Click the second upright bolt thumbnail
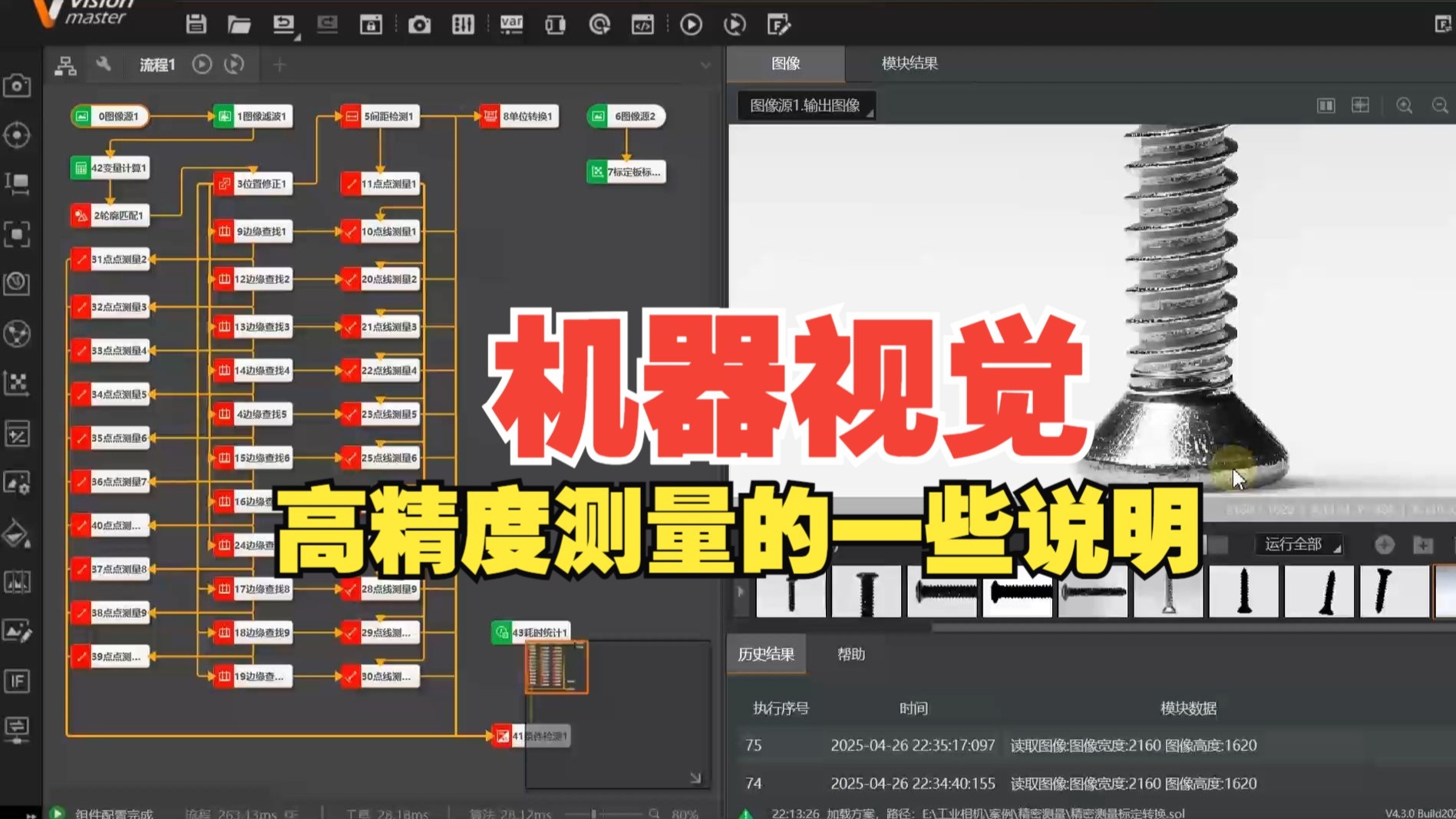 tap(867, 591)
